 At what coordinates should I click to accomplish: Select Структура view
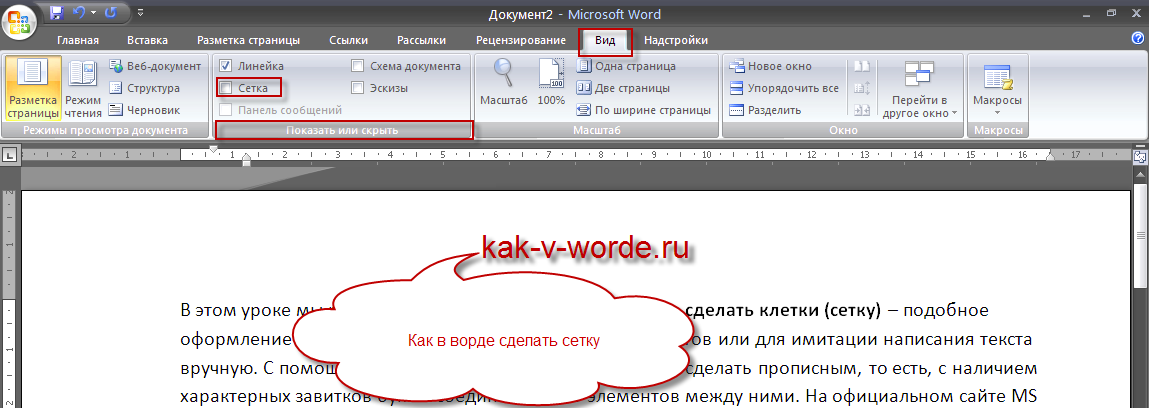click(144, 88)
